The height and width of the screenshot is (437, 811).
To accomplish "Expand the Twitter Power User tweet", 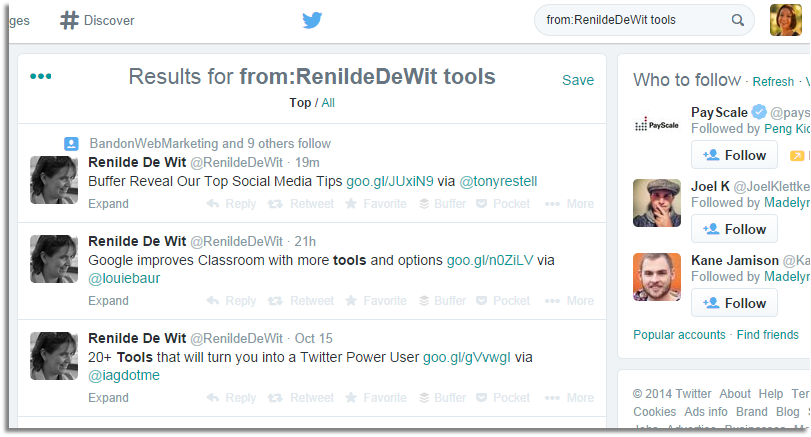I will 109,398.
